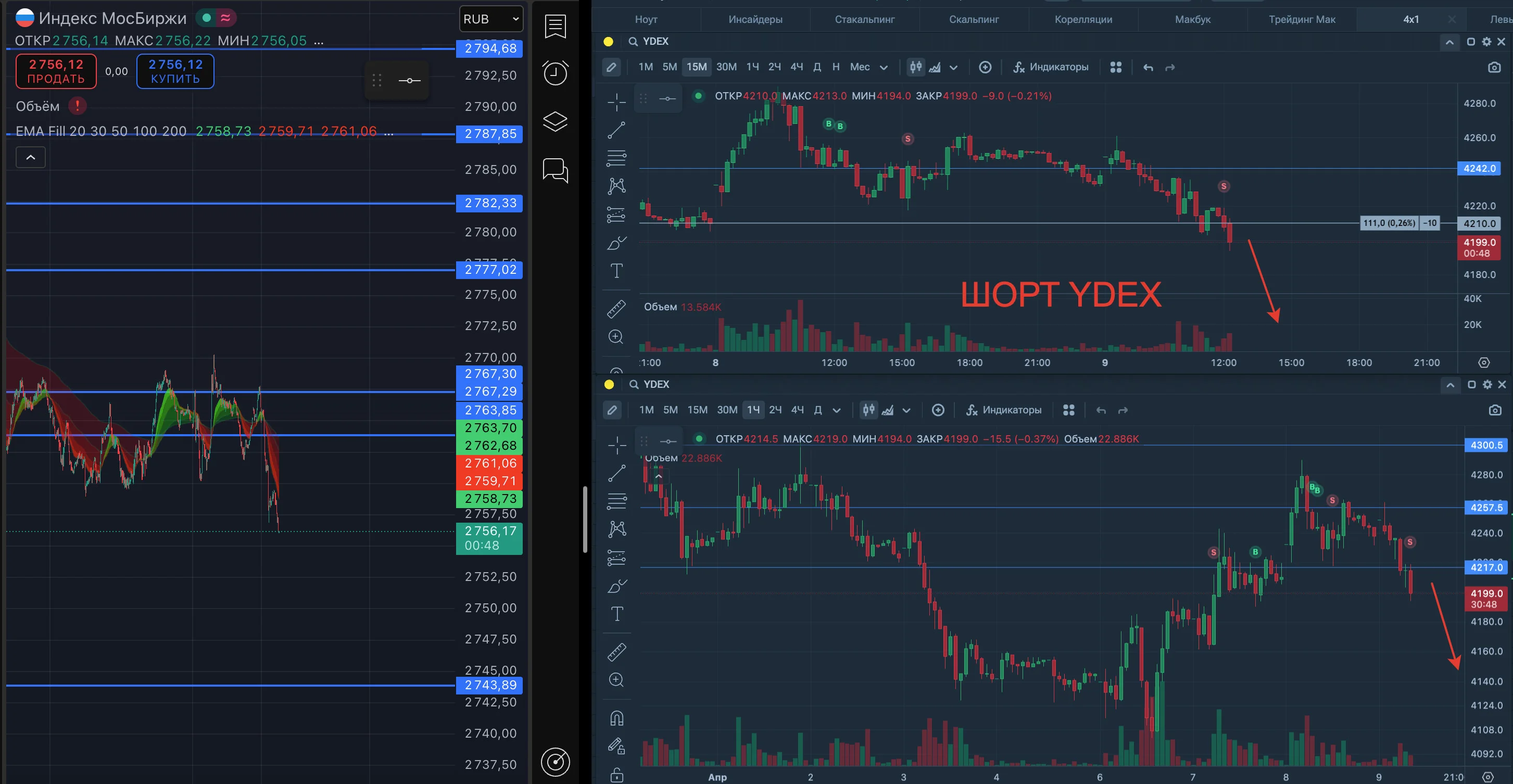1513x784 pixels.
Task: Toggle candlestick chart type in bottom YDEX chart
Action: [869, 410]
